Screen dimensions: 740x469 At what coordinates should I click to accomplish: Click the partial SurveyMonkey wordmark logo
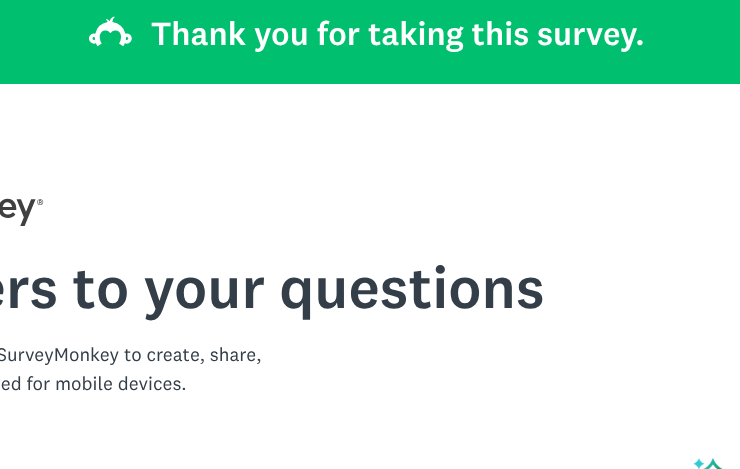point(18,210)
